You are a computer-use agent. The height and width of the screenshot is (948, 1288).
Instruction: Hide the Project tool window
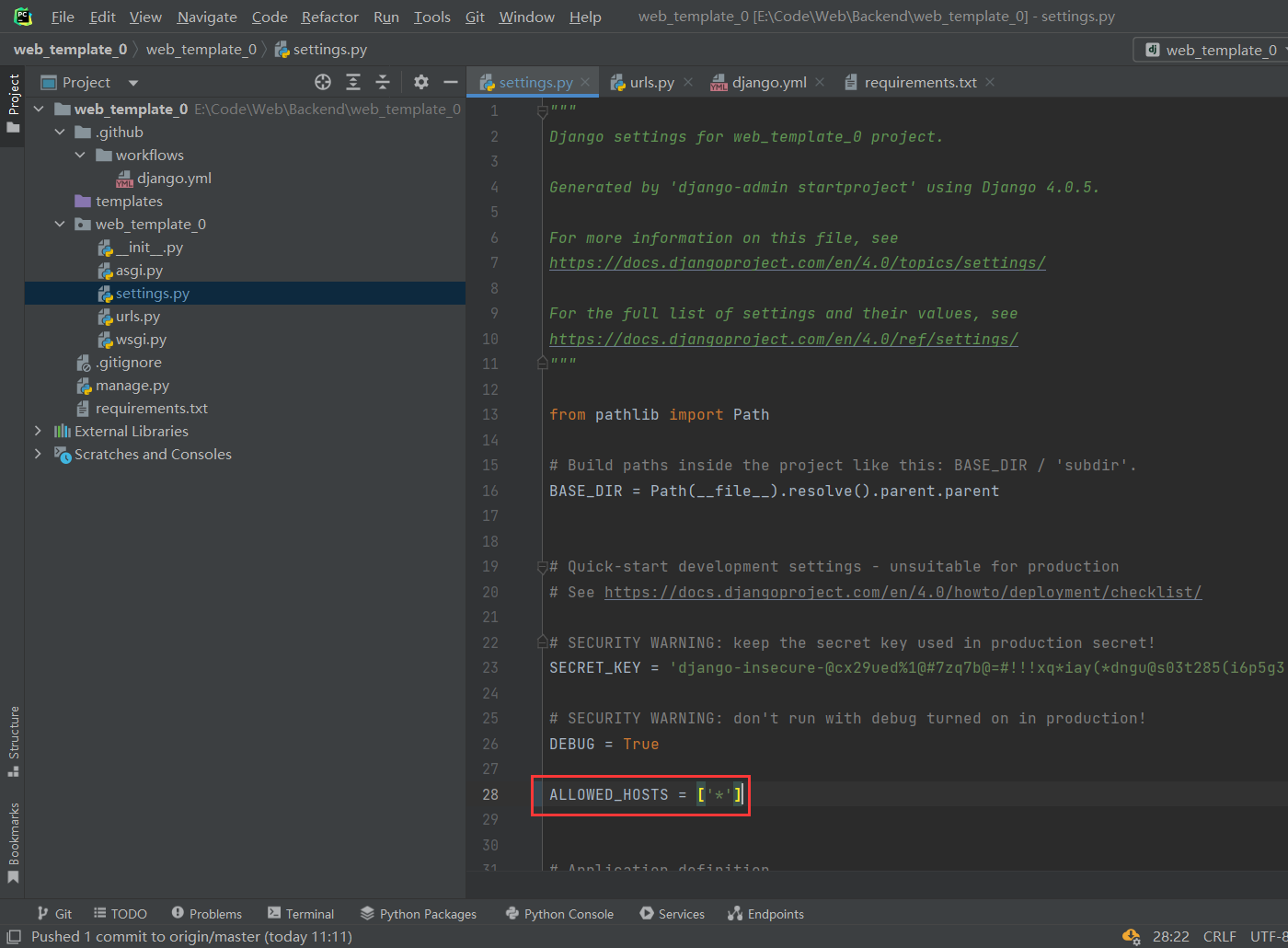pyautogui.click(x=451, y=83)
